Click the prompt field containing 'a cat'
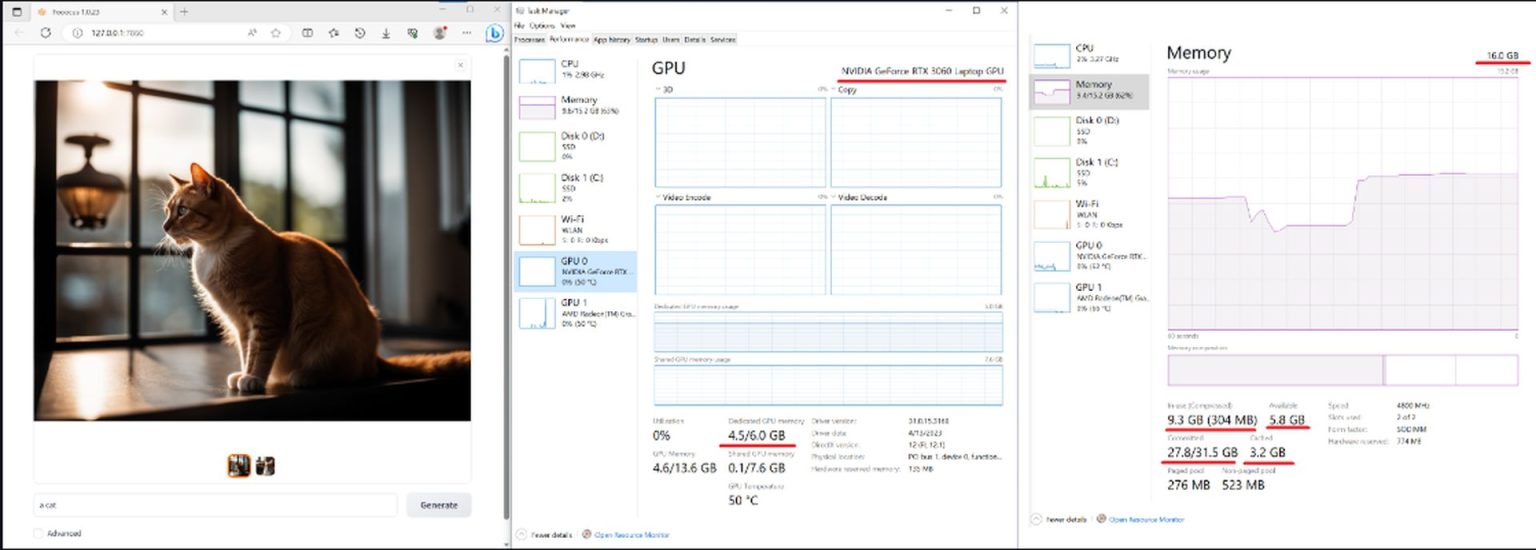1536x550 pixels. pyautogui.click(x=215, y=505)
